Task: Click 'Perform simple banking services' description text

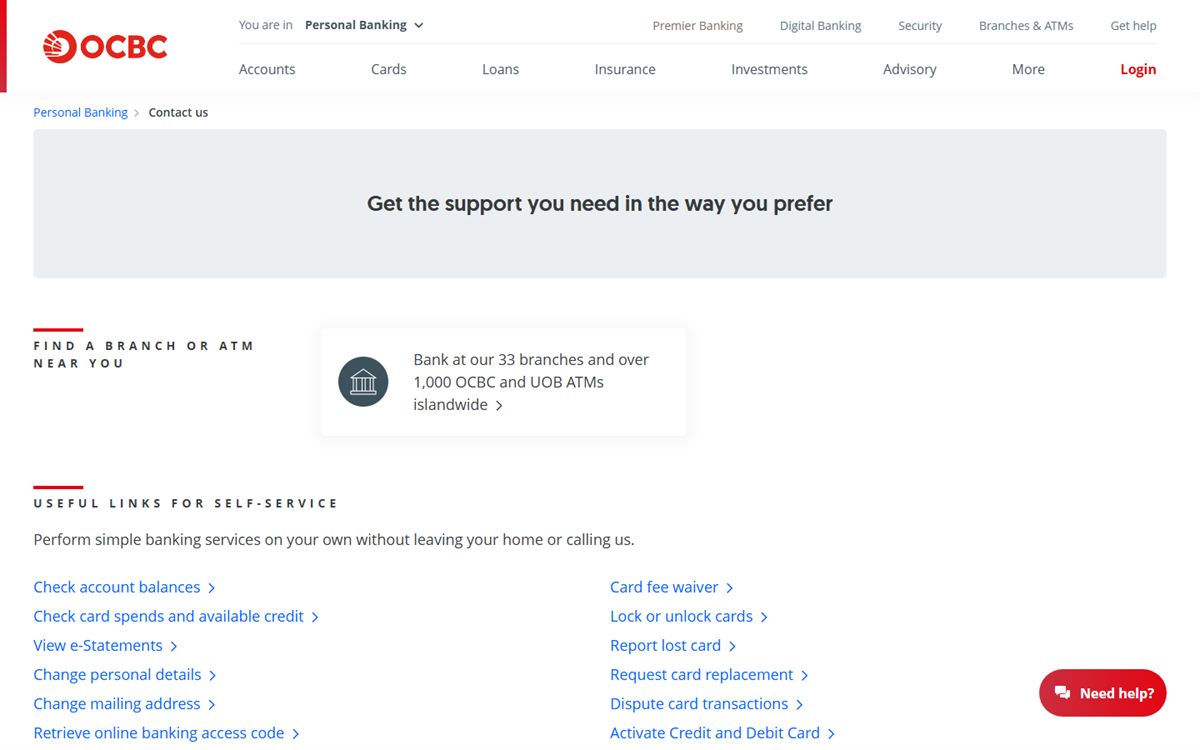Action: tap(334, 539)
